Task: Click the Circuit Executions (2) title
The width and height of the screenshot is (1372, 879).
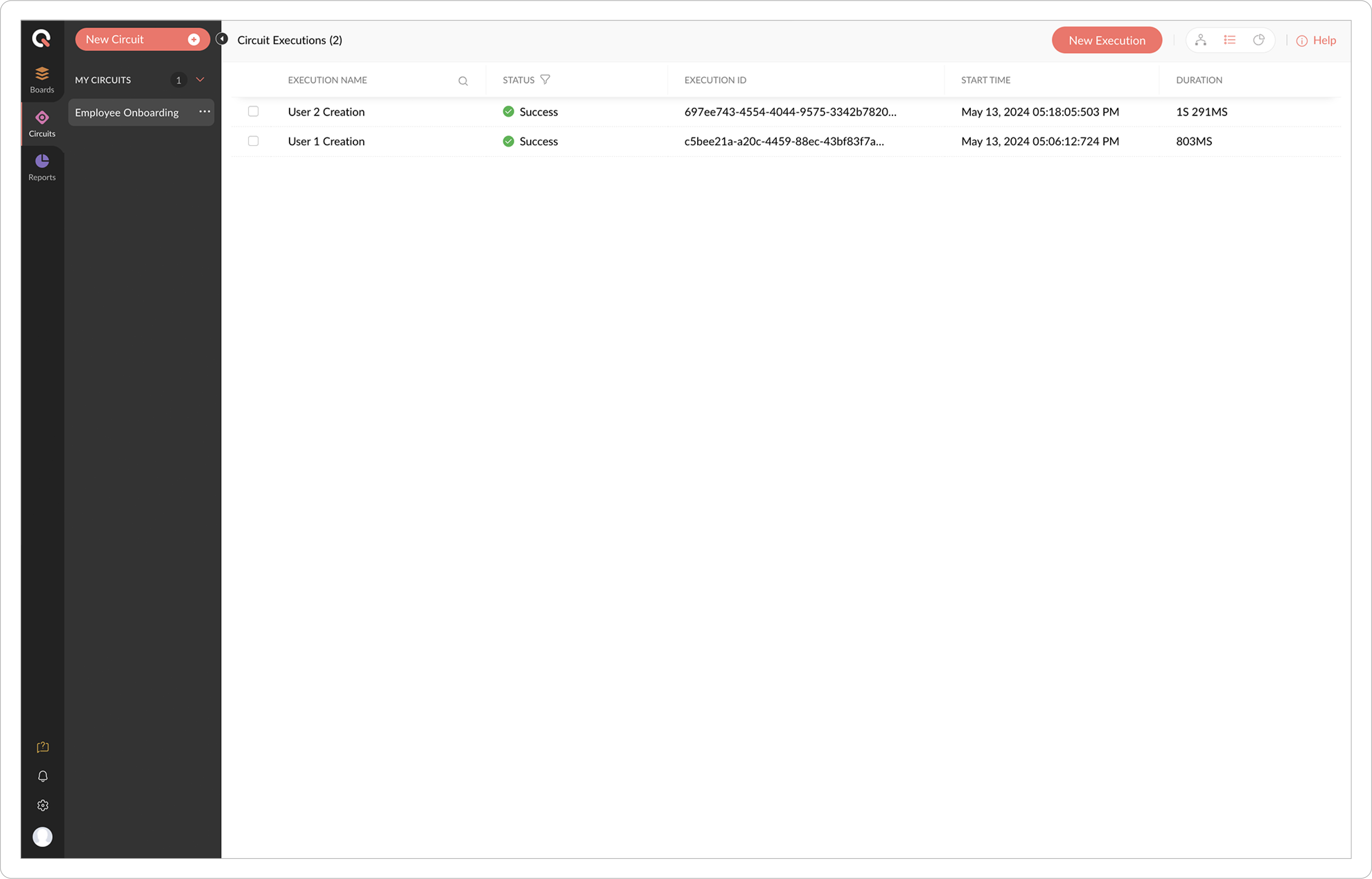Action: pos(289,40)
